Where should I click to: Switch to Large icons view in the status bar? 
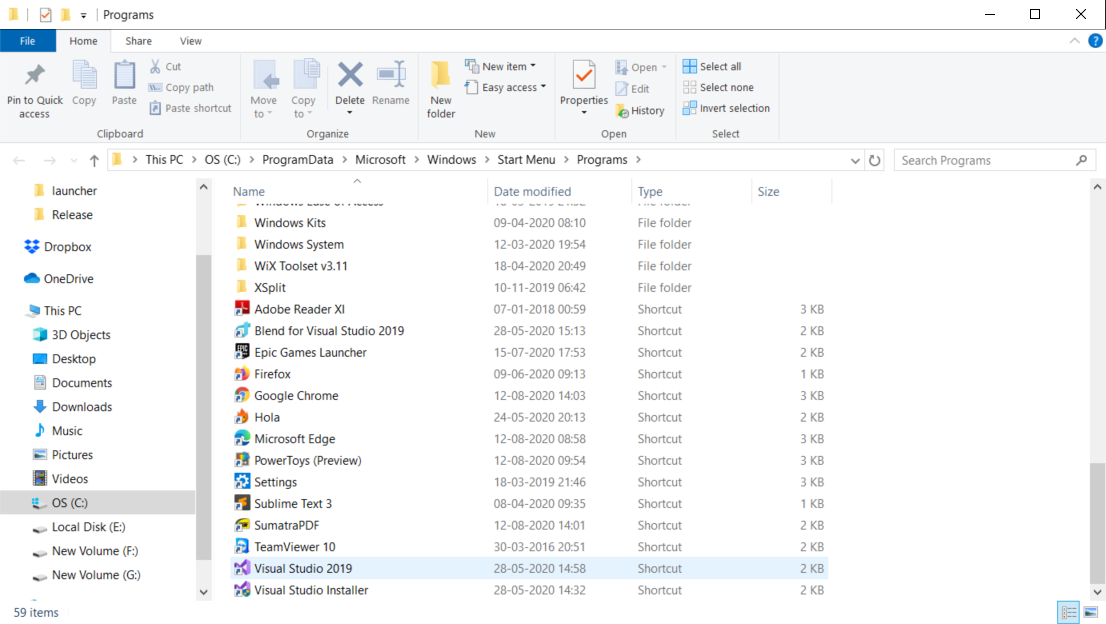tap(1090, 612)
